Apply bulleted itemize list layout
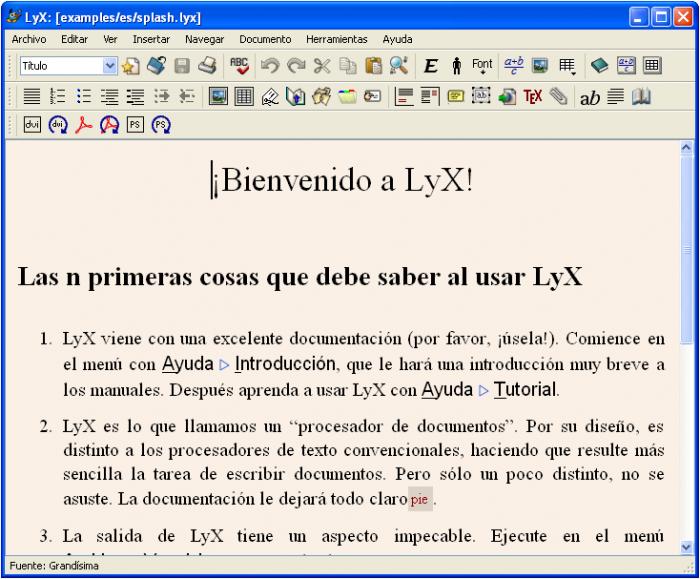 pyautogui.click(x=83, y=96)
